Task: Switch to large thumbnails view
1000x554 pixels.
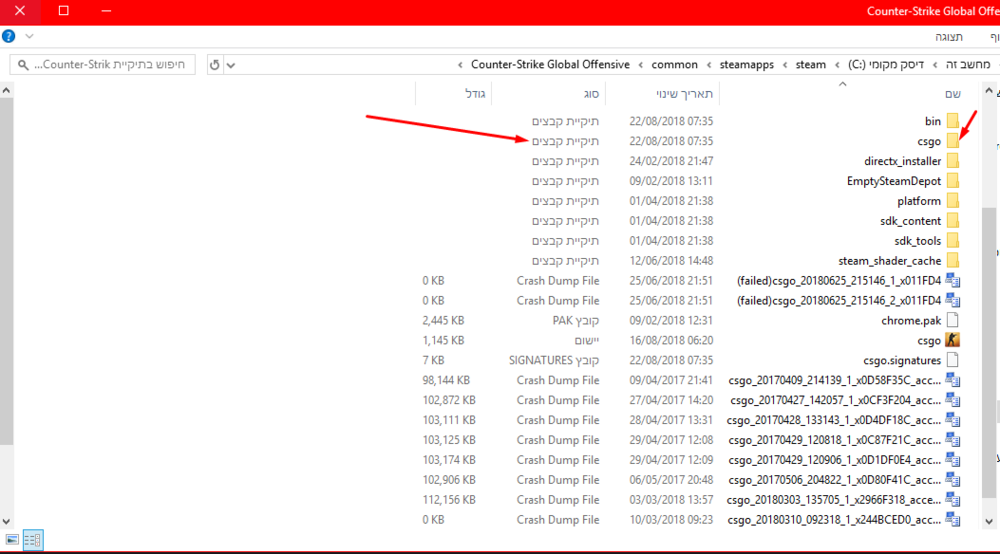Action: coord(12,540)
